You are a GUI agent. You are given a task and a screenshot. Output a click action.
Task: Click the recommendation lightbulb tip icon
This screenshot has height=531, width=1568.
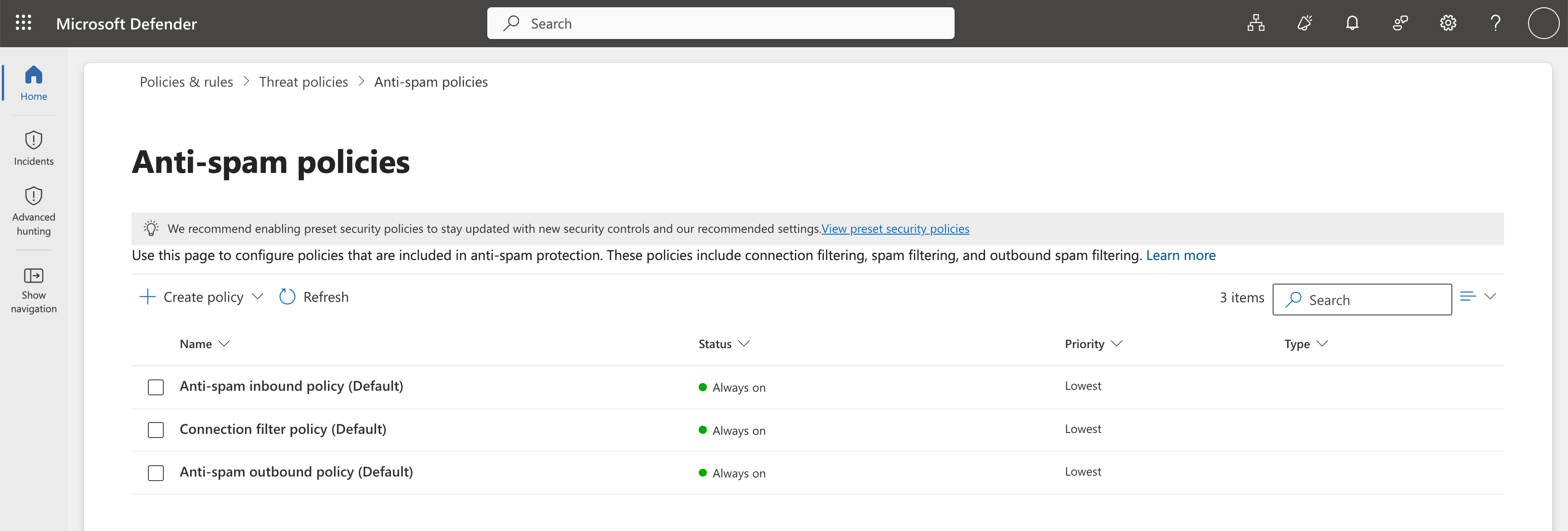151,228
